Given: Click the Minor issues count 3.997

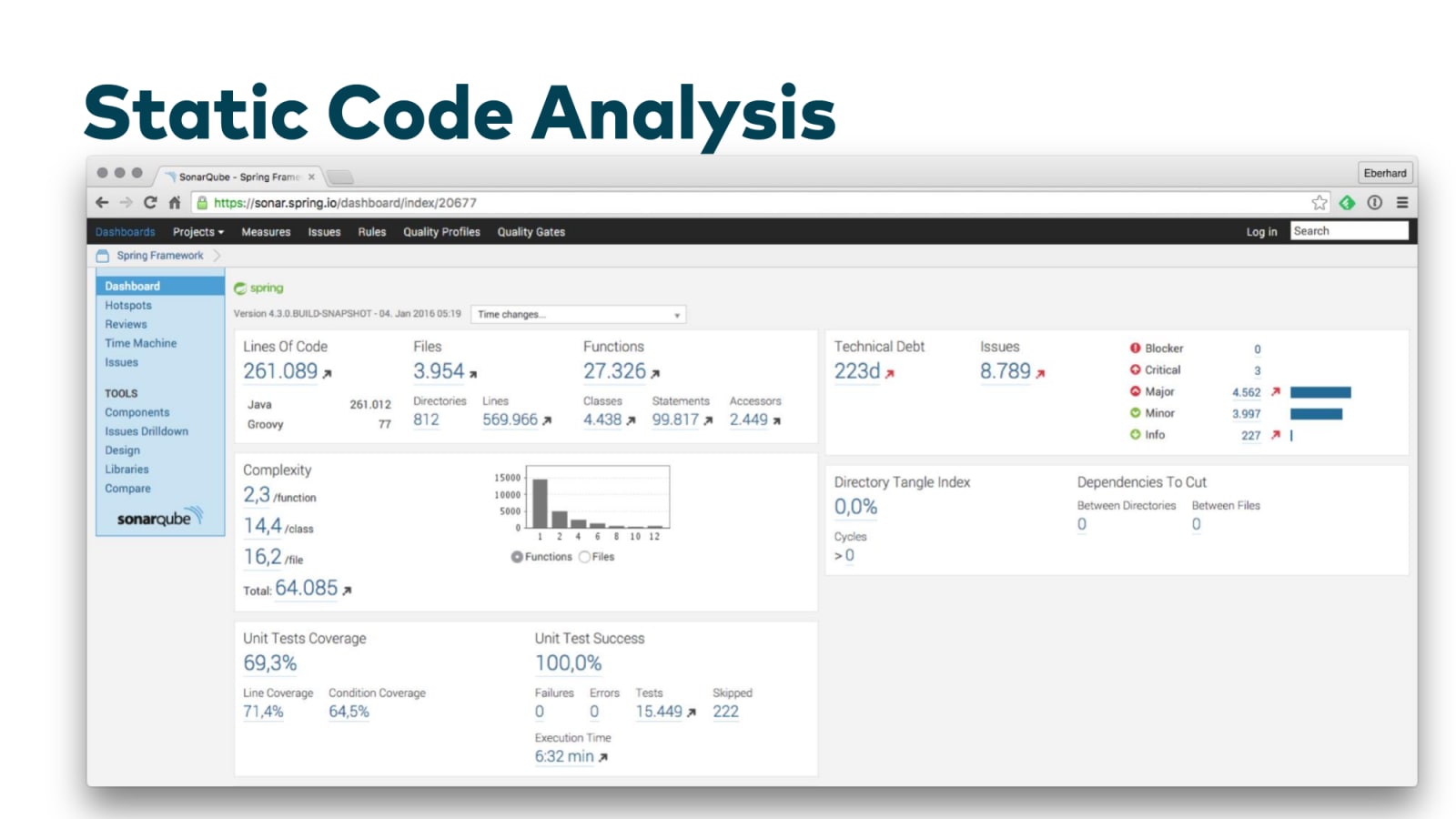Looking at the screenshot, I should (1246, 414).
